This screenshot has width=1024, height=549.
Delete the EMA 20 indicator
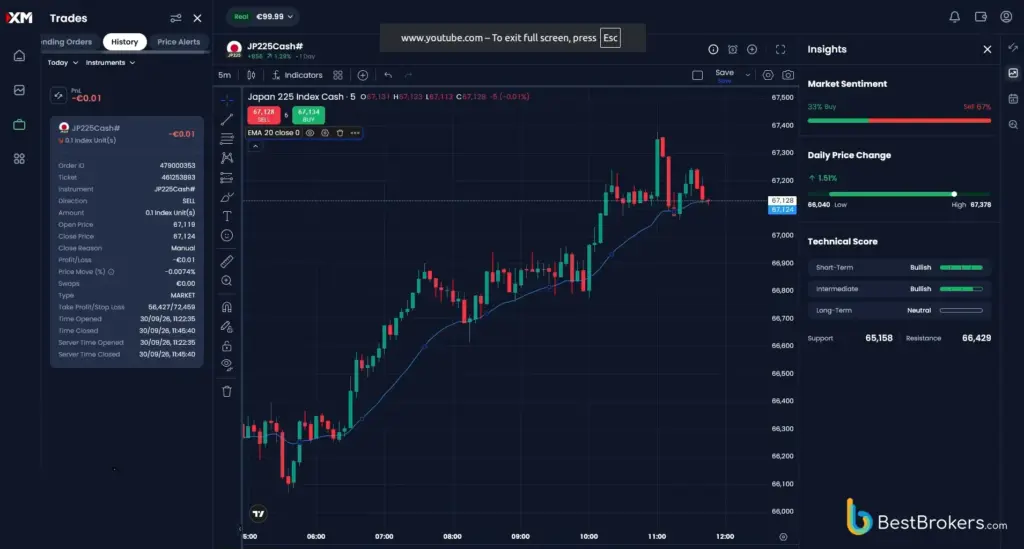coord(340,133)
